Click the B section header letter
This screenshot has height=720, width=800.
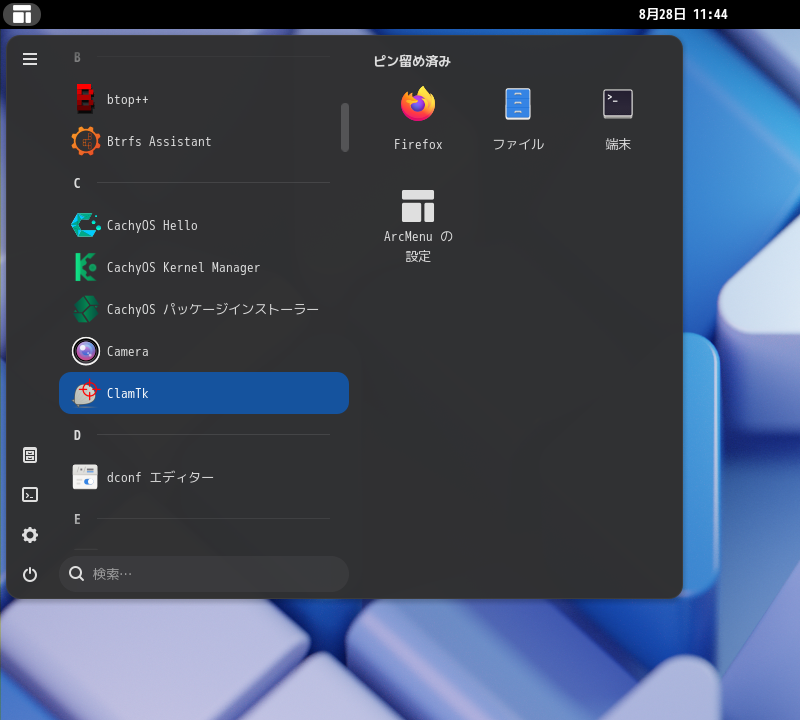77,57
